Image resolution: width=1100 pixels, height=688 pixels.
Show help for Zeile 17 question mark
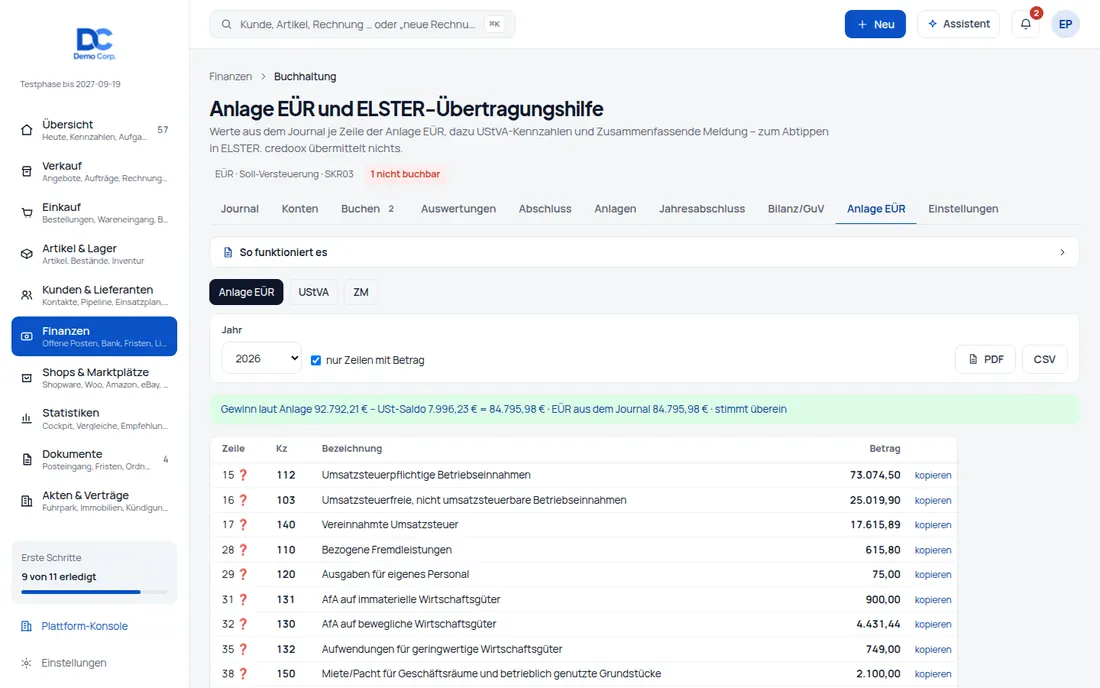(243, 525)
